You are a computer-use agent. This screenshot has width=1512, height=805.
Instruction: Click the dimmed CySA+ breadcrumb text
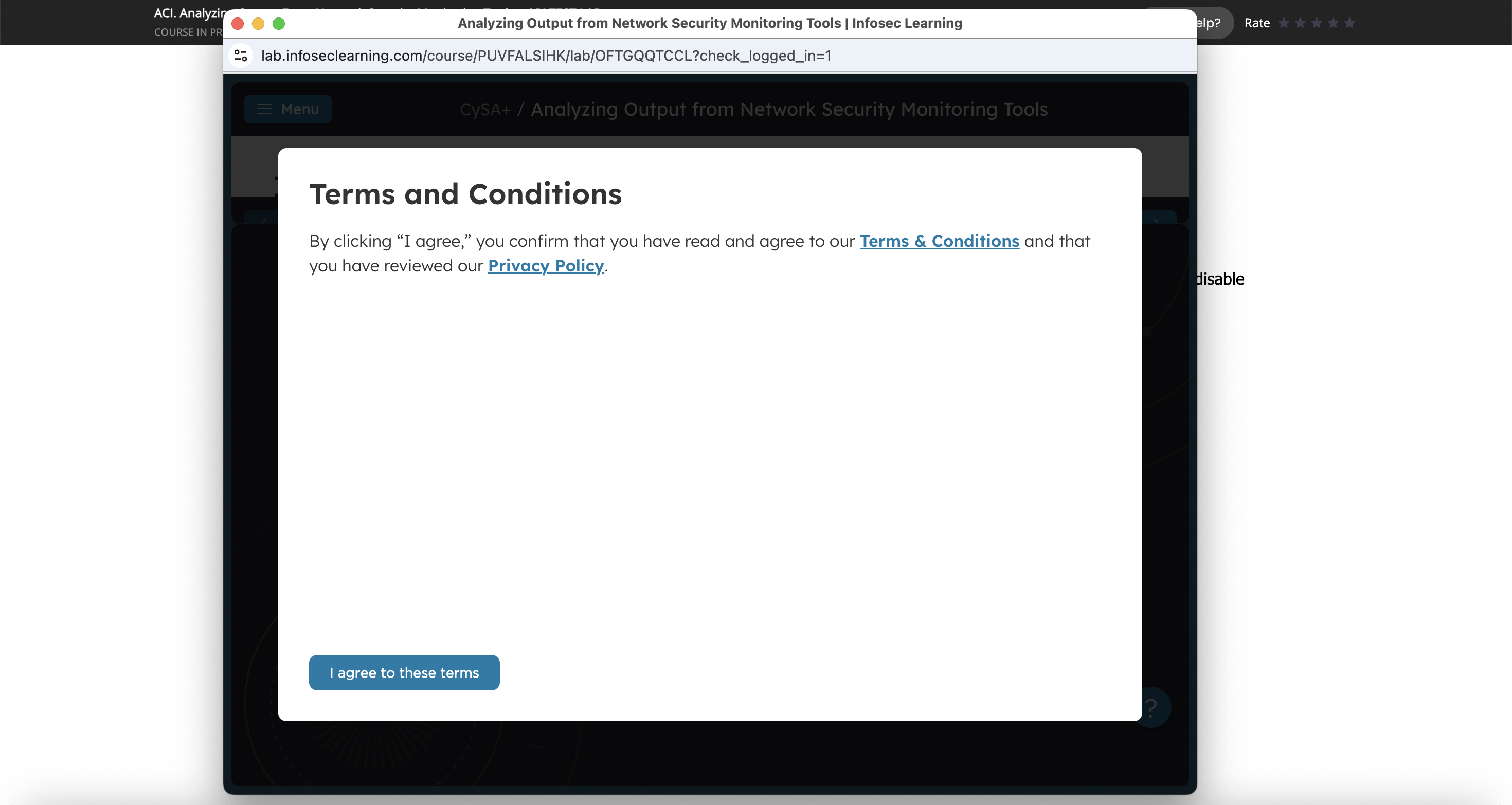tap(485, 109)
